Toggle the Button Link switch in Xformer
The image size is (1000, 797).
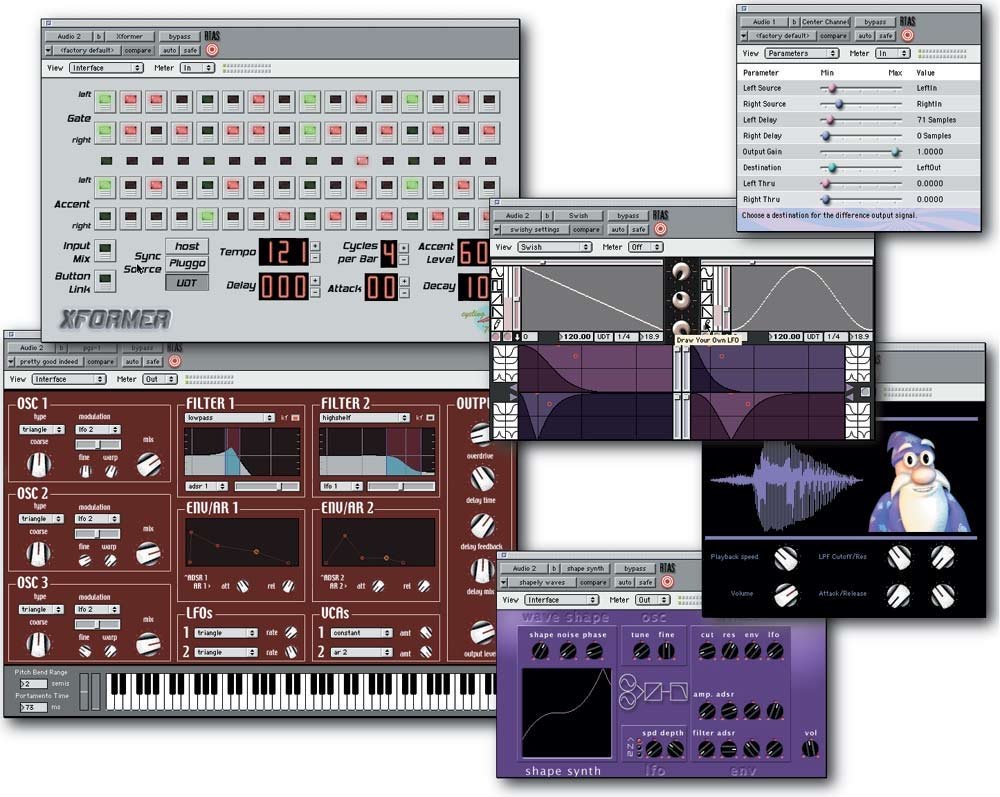point(105,280)
